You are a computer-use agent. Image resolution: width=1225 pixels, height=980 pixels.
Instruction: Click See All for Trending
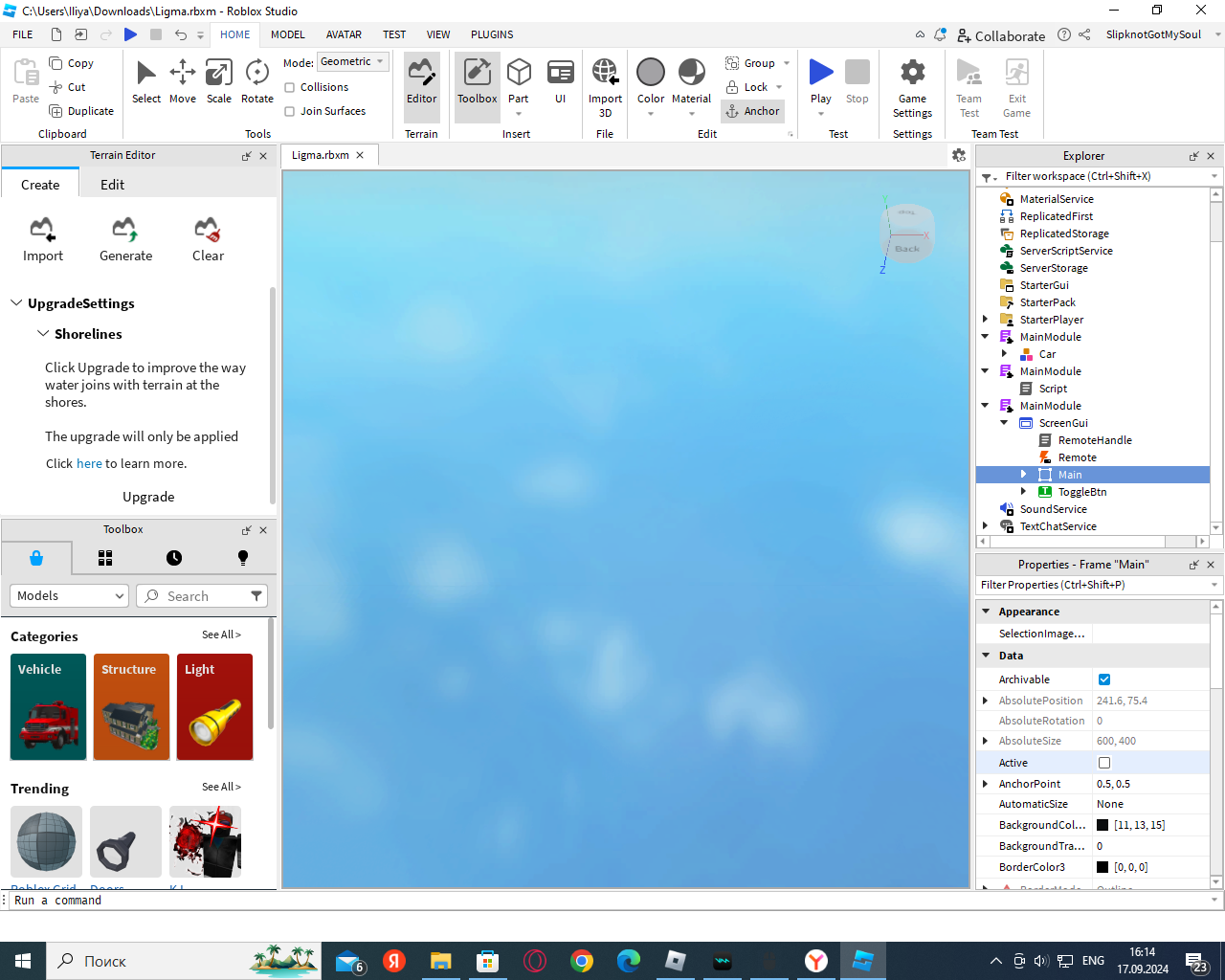click(x=221, y=787)
